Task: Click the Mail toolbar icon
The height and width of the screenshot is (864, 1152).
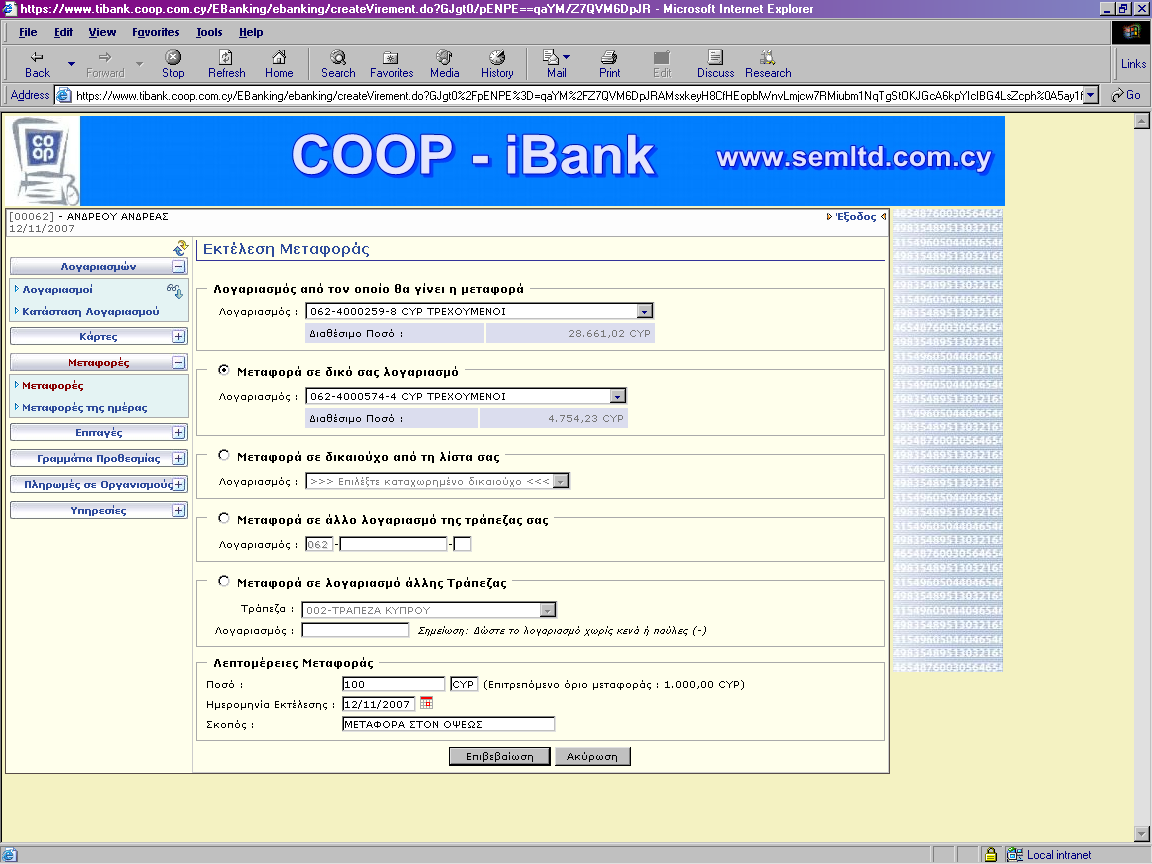Action: coord(551,57)
